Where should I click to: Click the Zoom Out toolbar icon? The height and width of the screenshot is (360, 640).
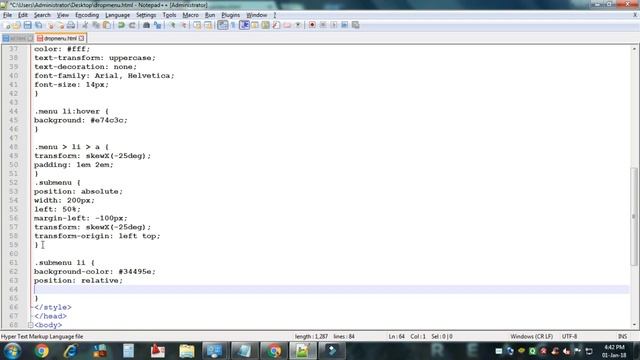[183, 25]
